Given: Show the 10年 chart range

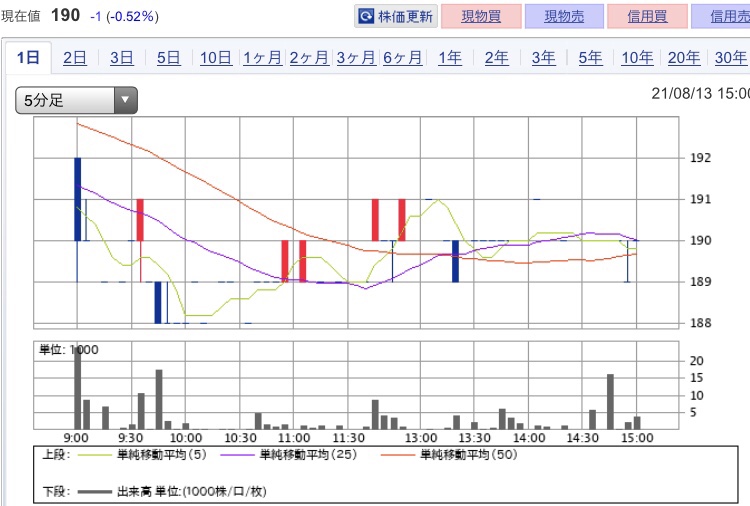Looking at the screenshot, I should coord(637,58).
